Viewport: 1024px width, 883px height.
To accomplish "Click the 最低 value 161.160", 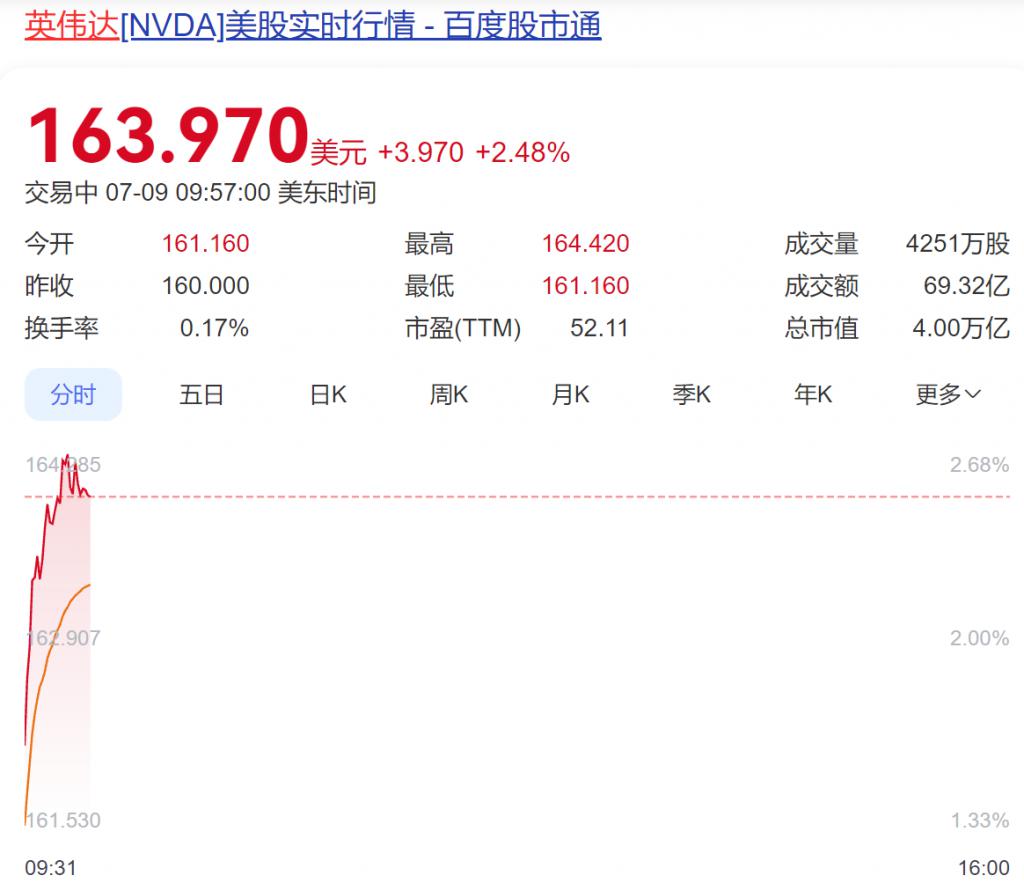I will [x=586, y=285].
